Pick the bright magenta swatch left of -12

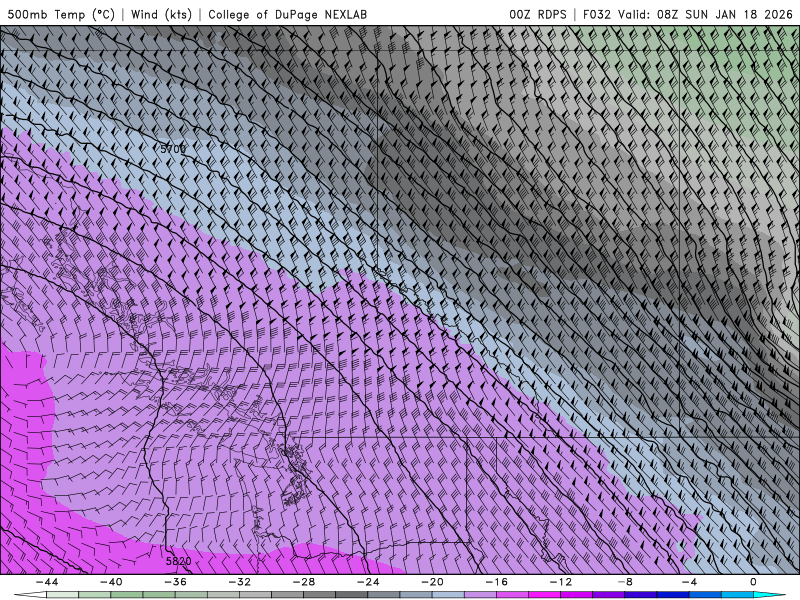tap(544, 595)
